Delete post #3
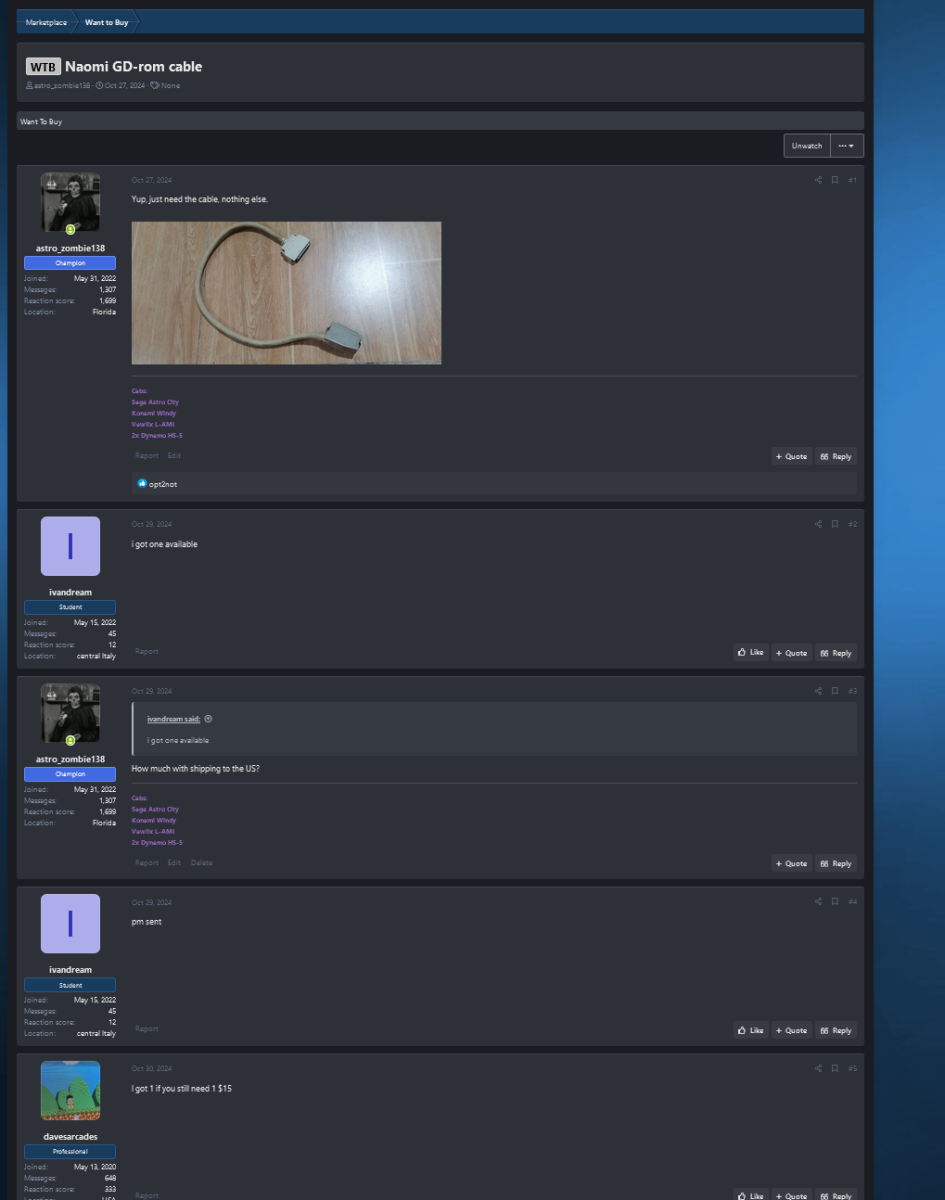The height and width of the screenshot is (1200, 945). point(201,863)
